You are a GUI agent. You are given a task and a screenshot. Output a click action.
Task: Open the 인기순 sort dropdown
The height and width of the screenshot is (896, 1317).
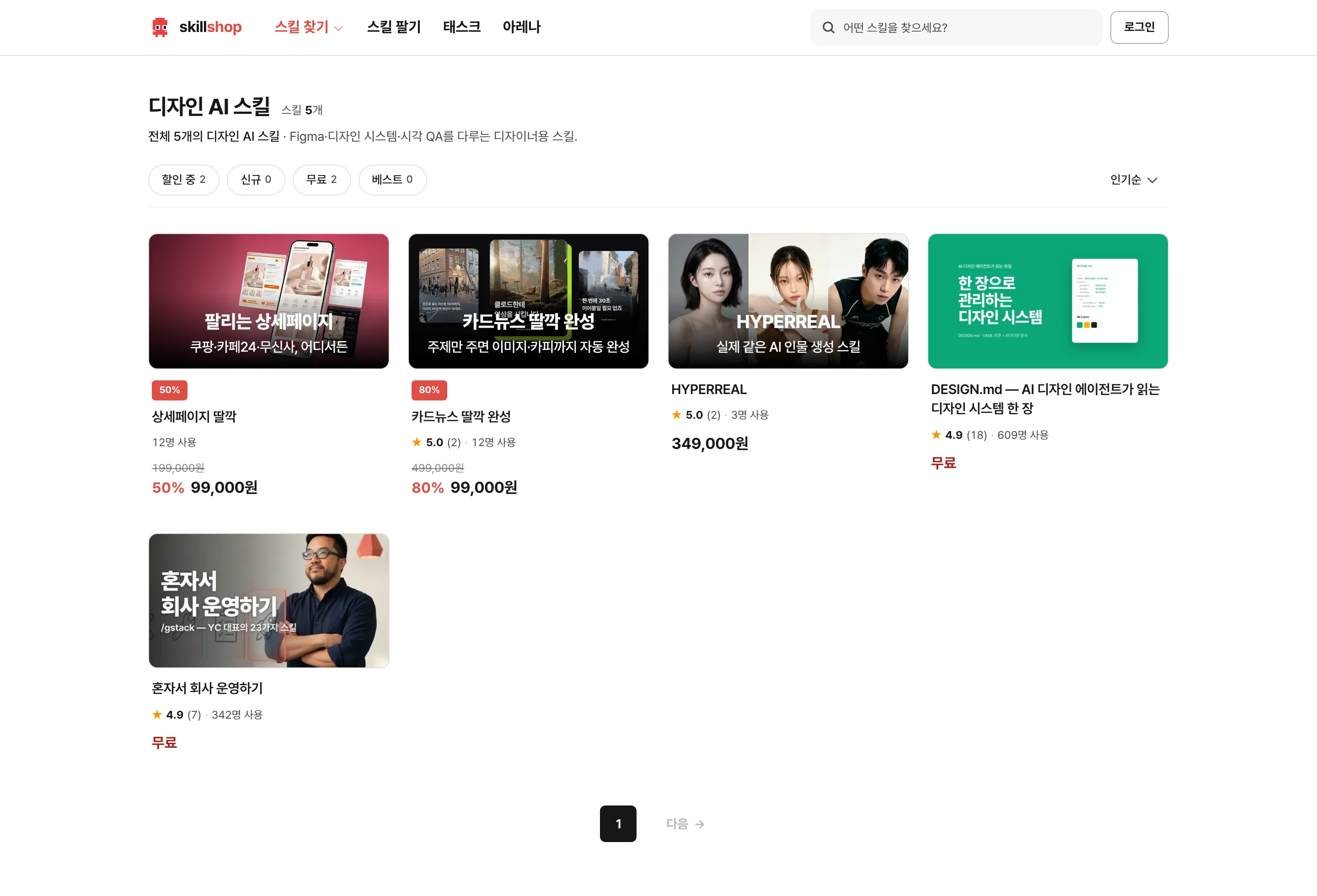1133,180
